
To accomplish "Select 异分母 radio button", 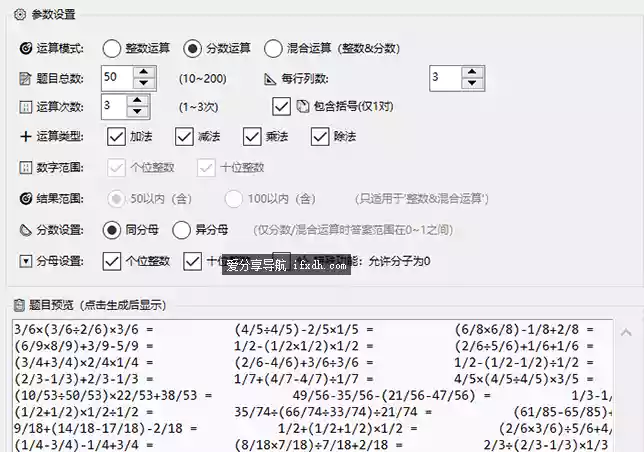I will tap(181, 230).
